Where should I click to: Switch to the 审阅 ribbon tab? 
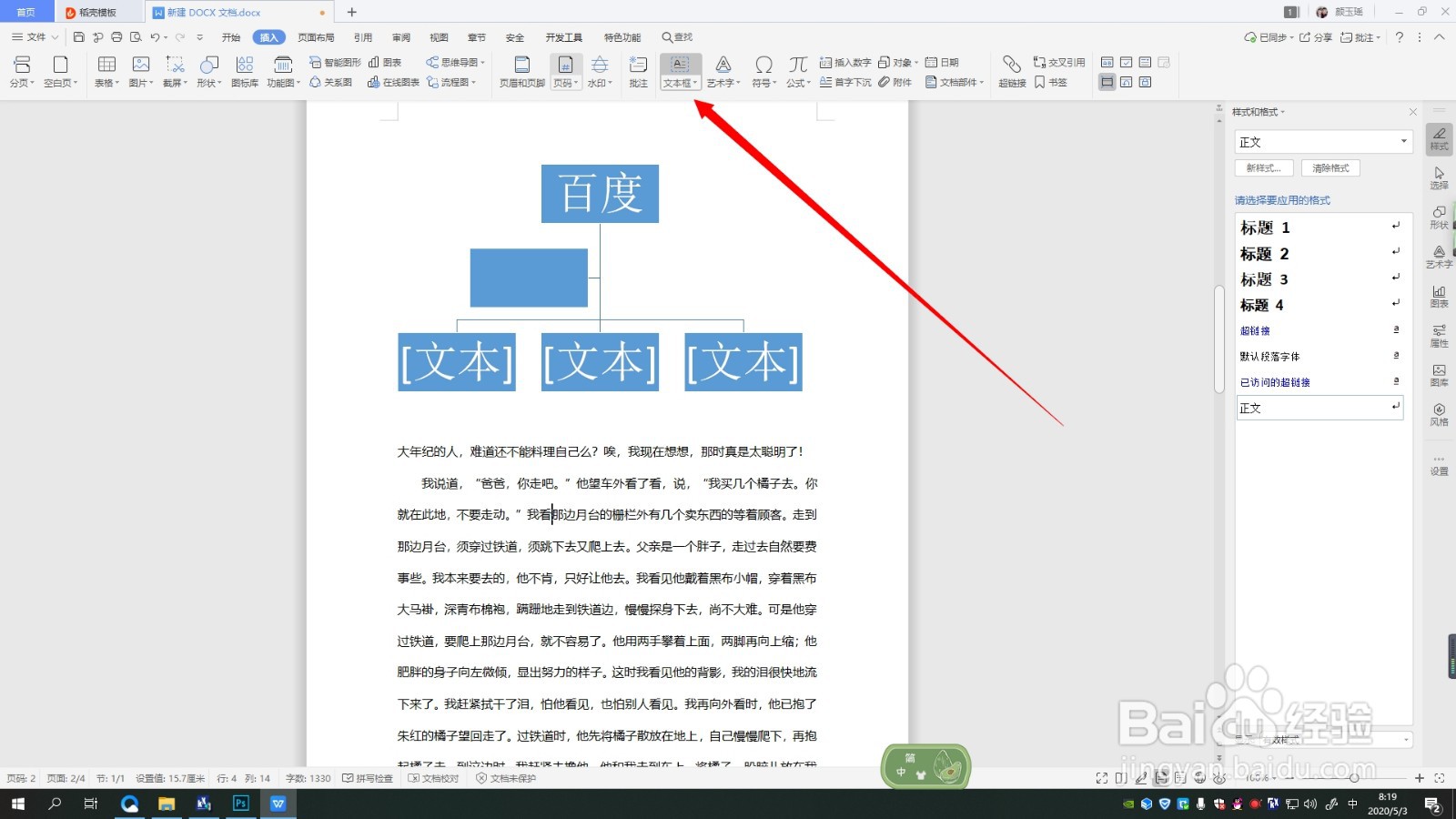click(401, 37)
